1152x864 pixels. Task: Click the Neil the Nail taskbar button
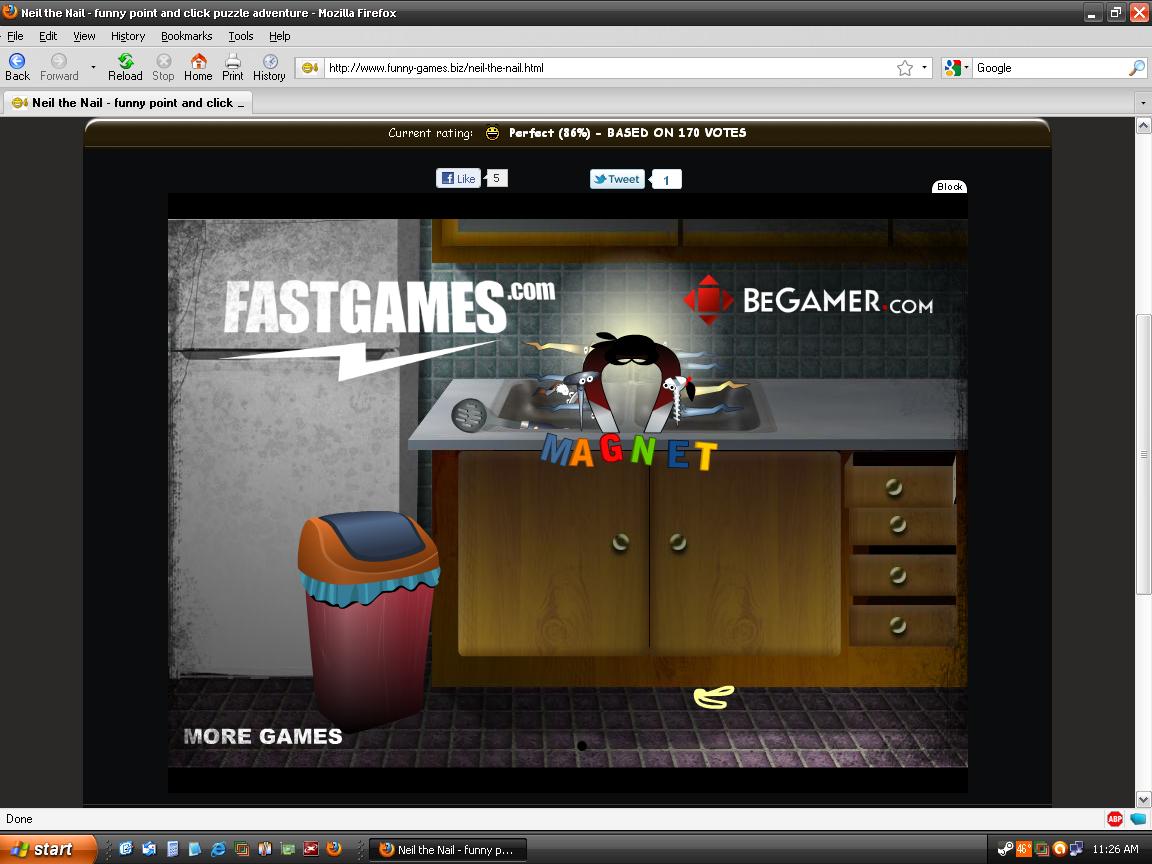[x=447, y=849]
